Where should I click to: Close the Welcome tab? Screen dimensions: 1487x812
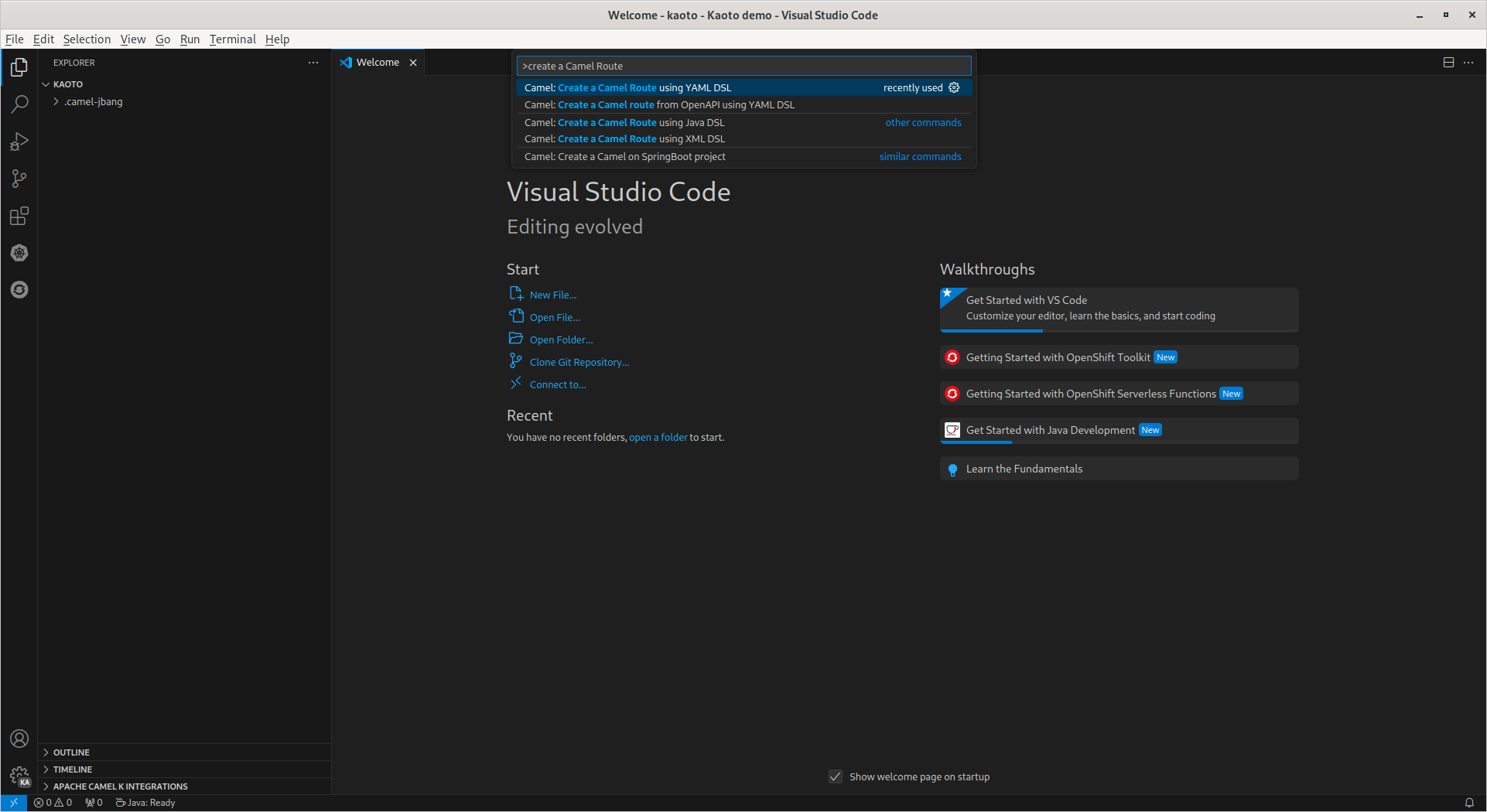point(413,63)
